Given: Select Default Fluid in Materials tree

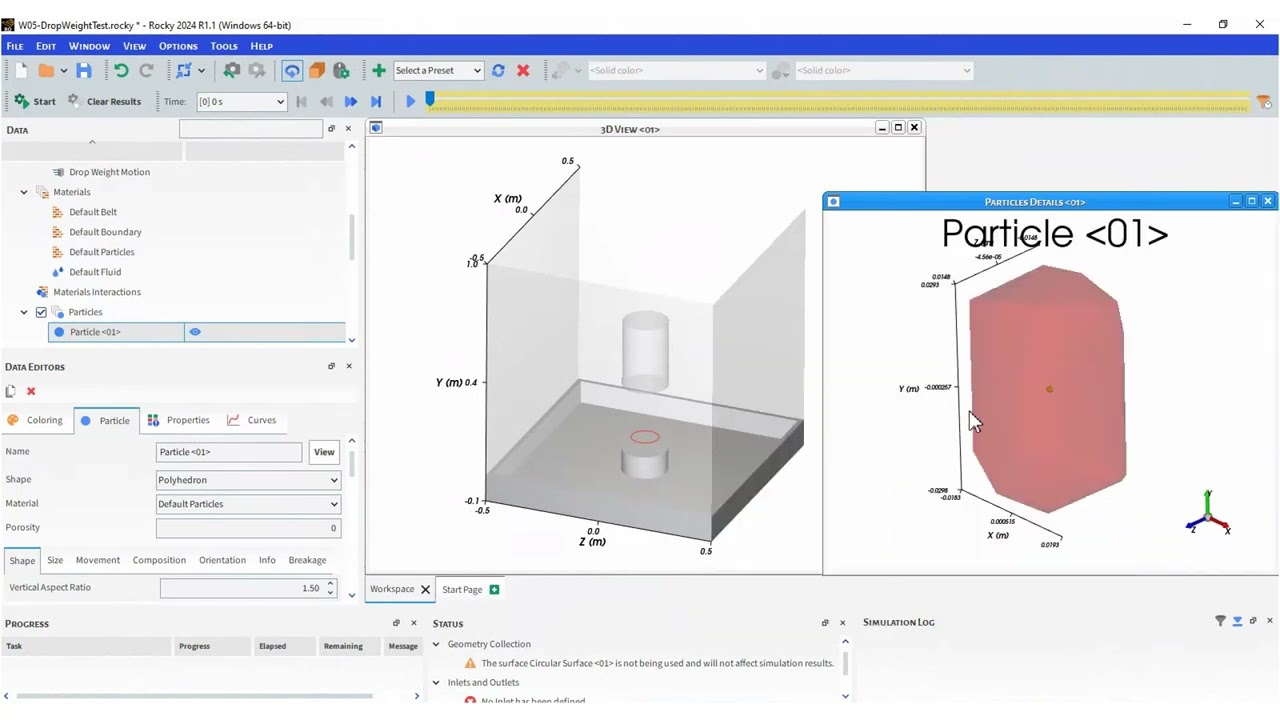Looking at the screenshot, I should 95,272.
